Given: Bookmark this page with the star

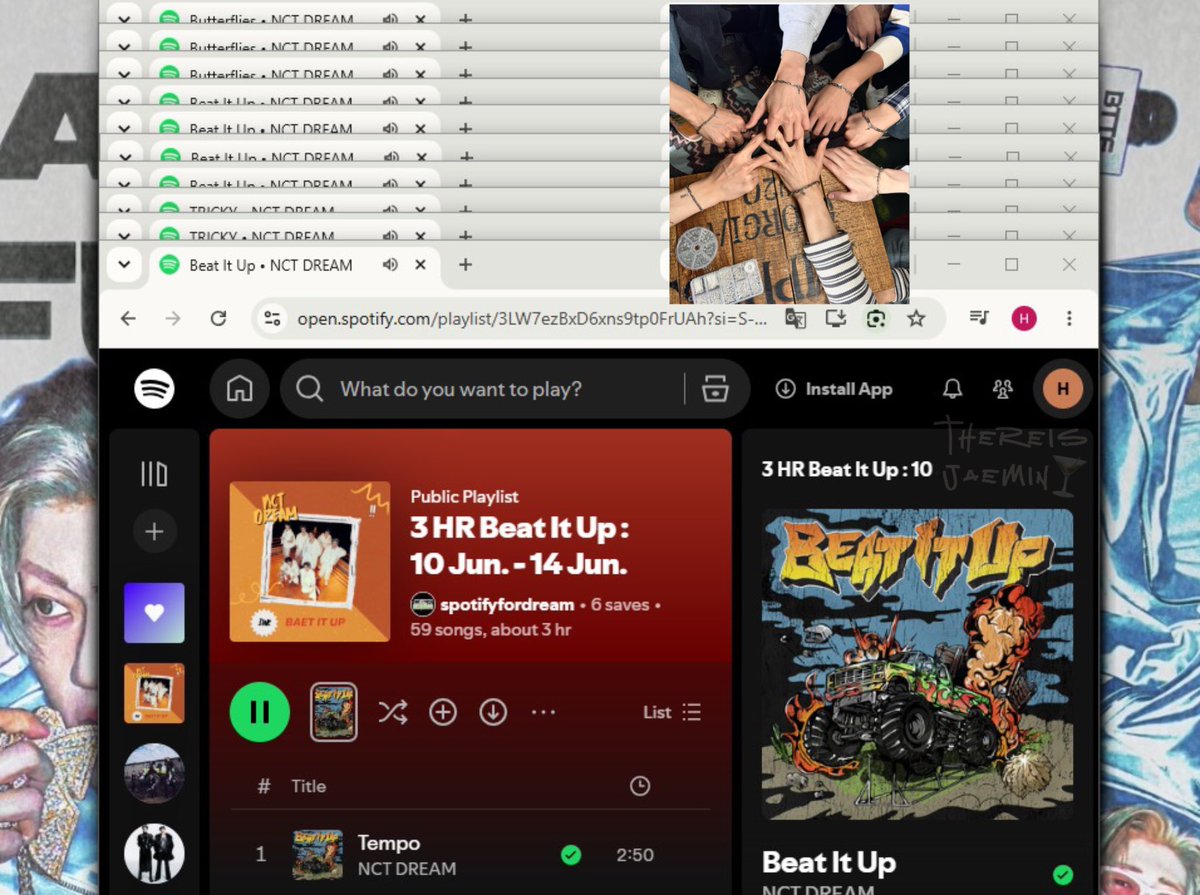Looking at the screenshot, I should coord(916,318).
